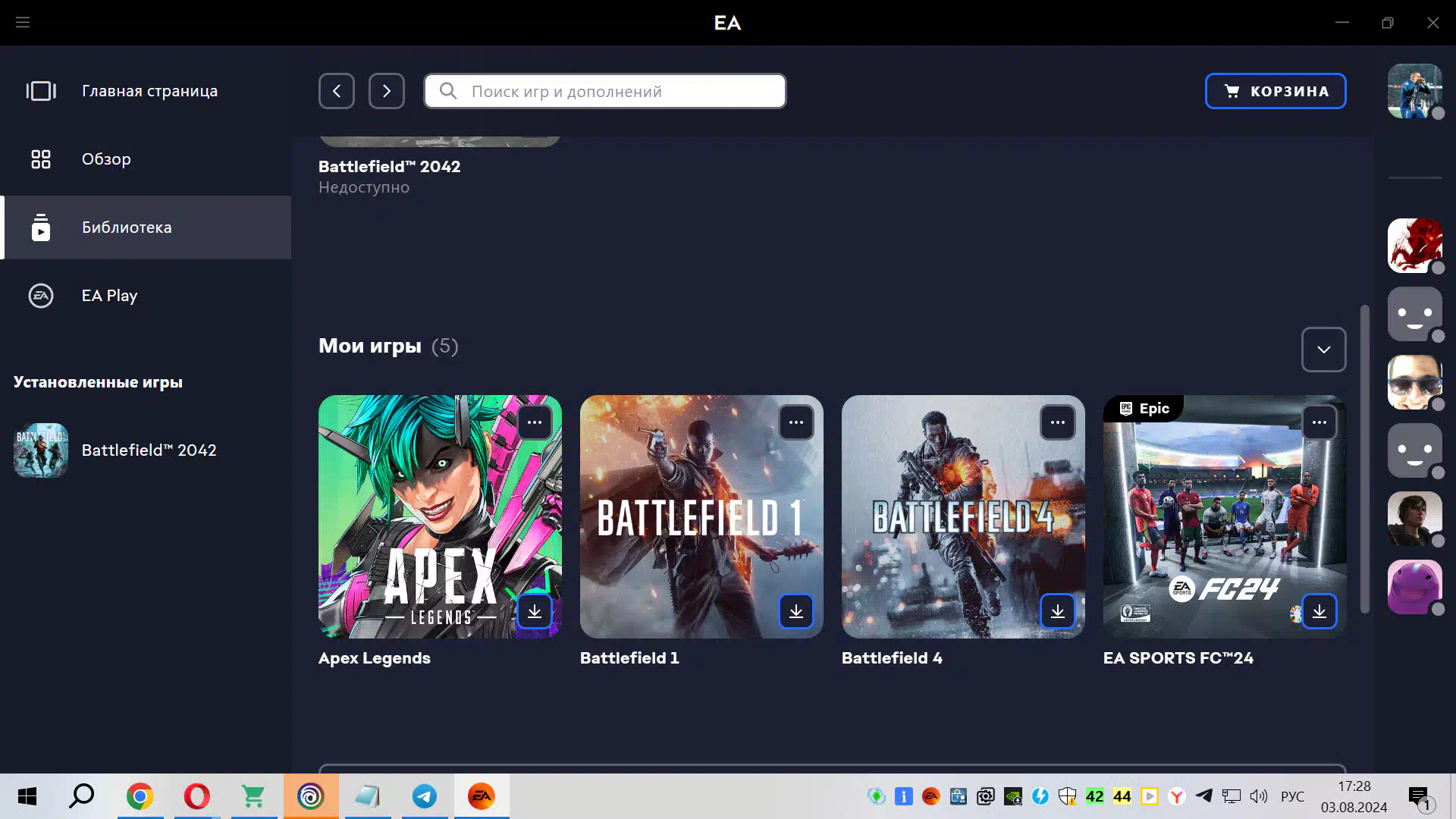Open more options for Battlefield 1
The width and height of the screenshot is (1456, 819).
click(x=796, y=422)
